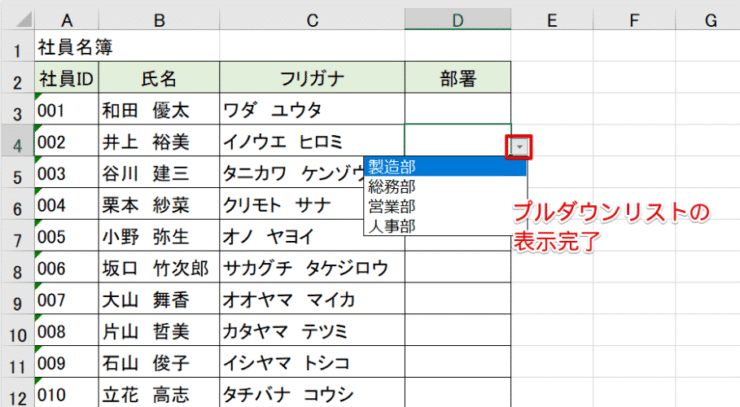Select column G header
Image resolution: width=740 pixels, height=407 pixels.
click(x=708, y=20)
